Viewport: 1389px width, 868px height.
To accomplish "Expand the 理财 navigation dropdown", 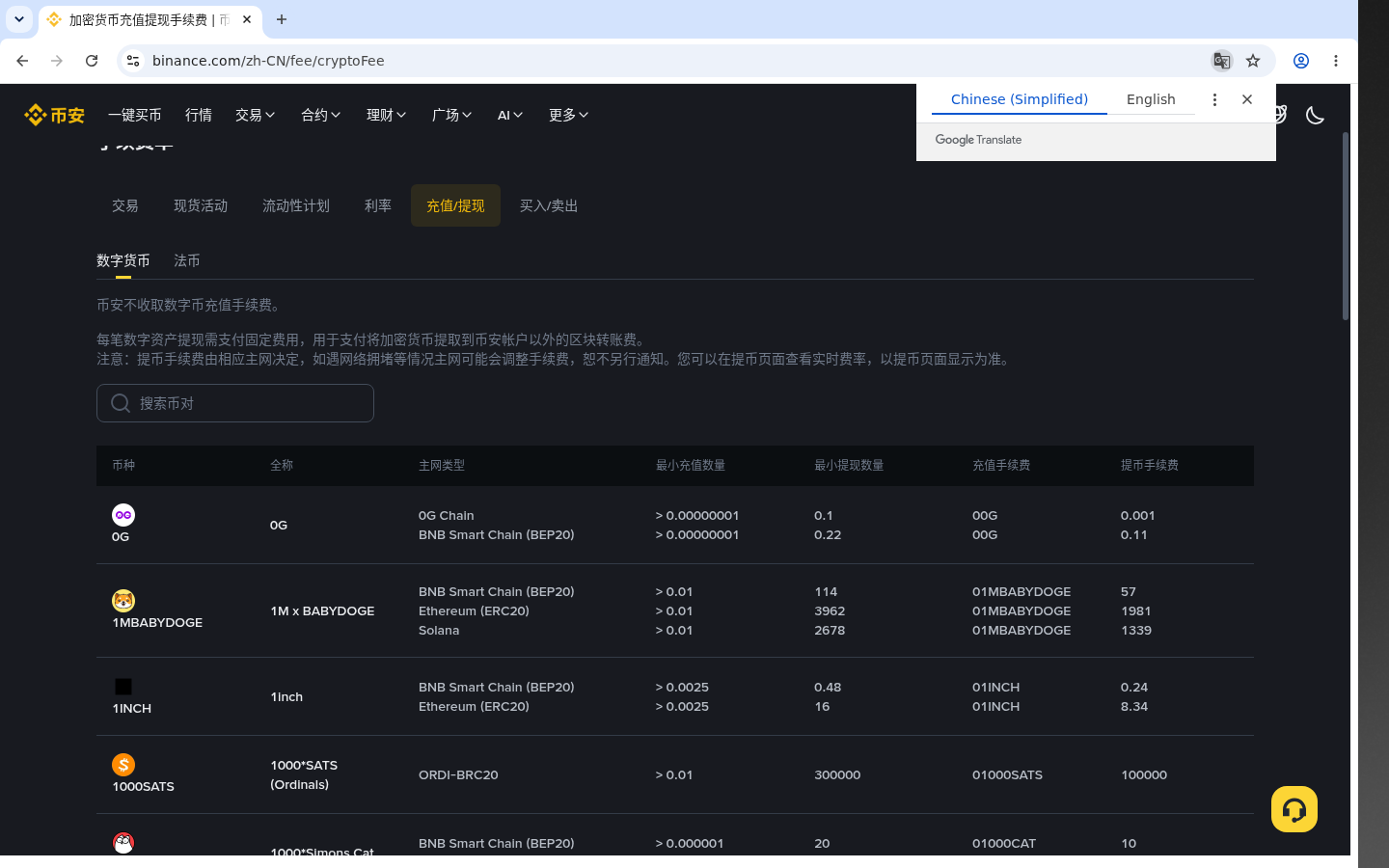I will tap(387, 115).
